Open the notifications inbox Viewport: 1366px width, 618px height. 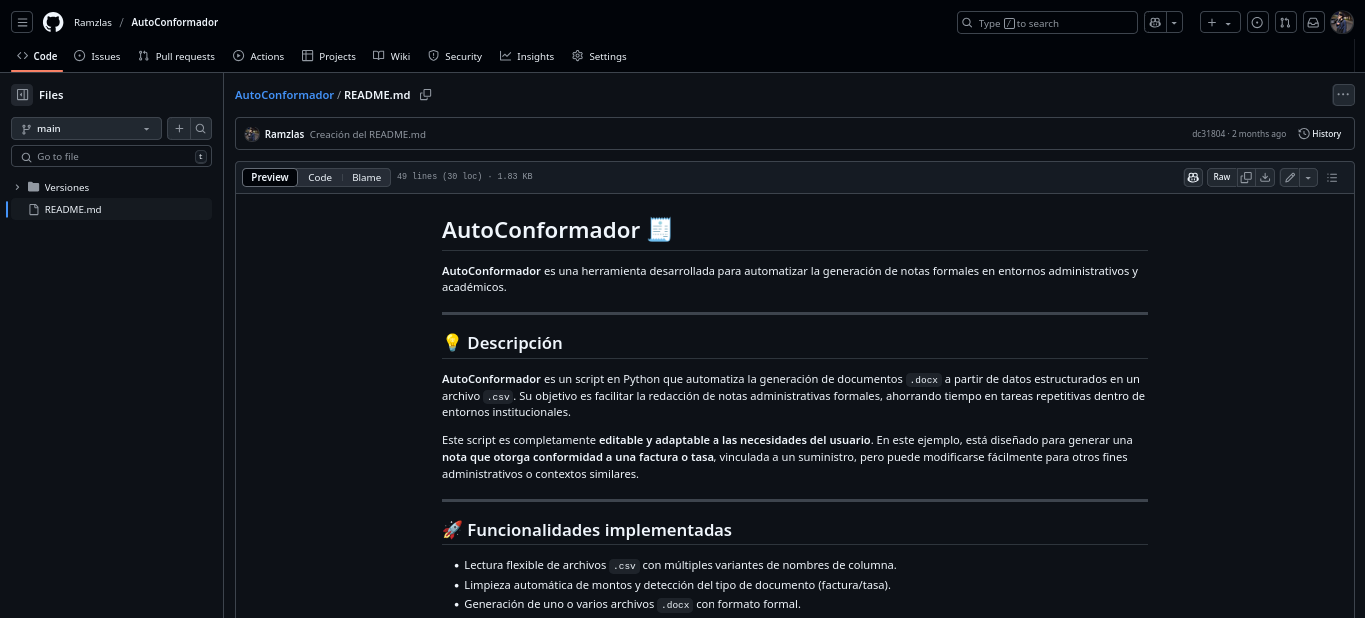[x=1314, y=22]
